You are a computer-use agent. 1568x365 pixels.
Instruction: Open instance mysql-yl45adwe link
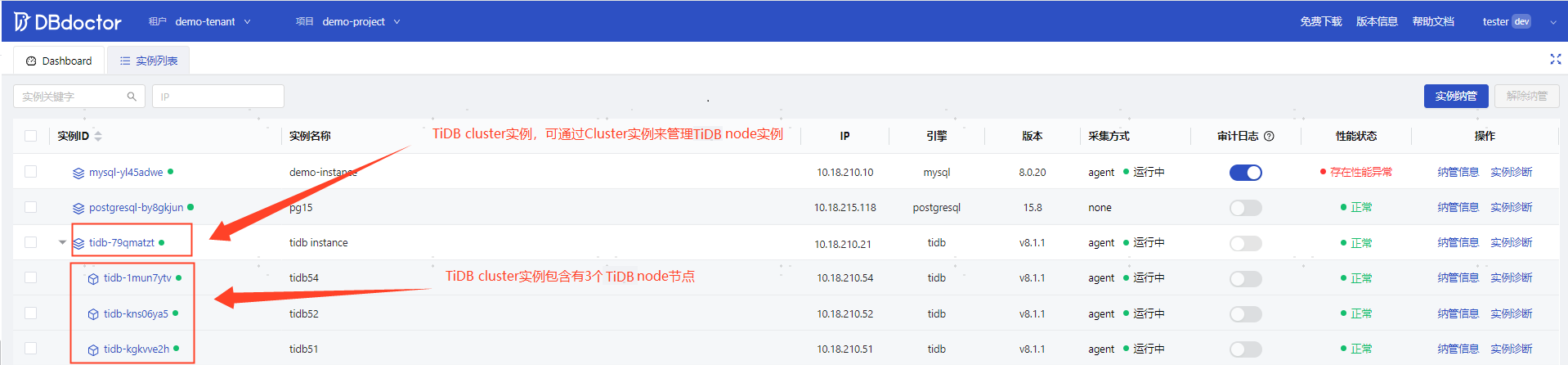tap(126, 173)
